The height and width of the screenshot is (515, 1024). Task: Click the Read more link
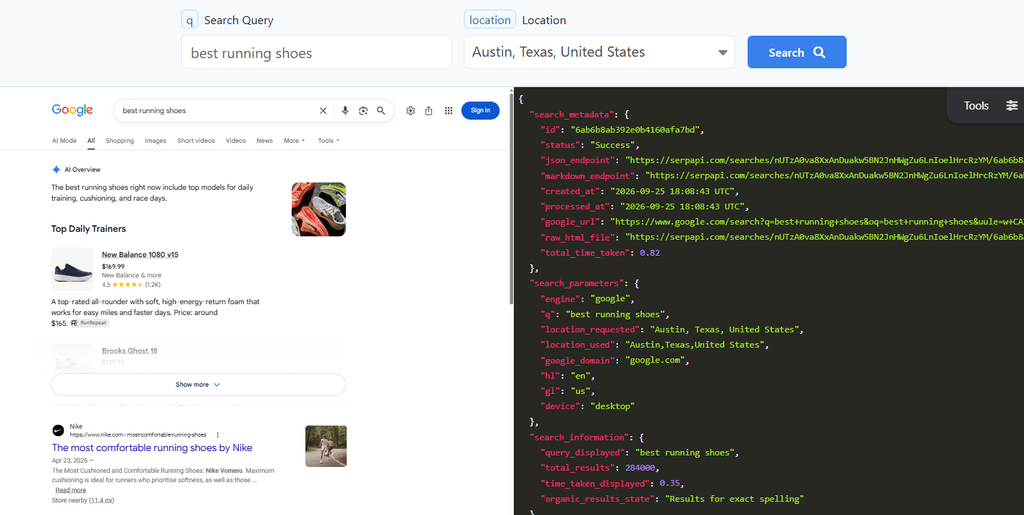71,490
